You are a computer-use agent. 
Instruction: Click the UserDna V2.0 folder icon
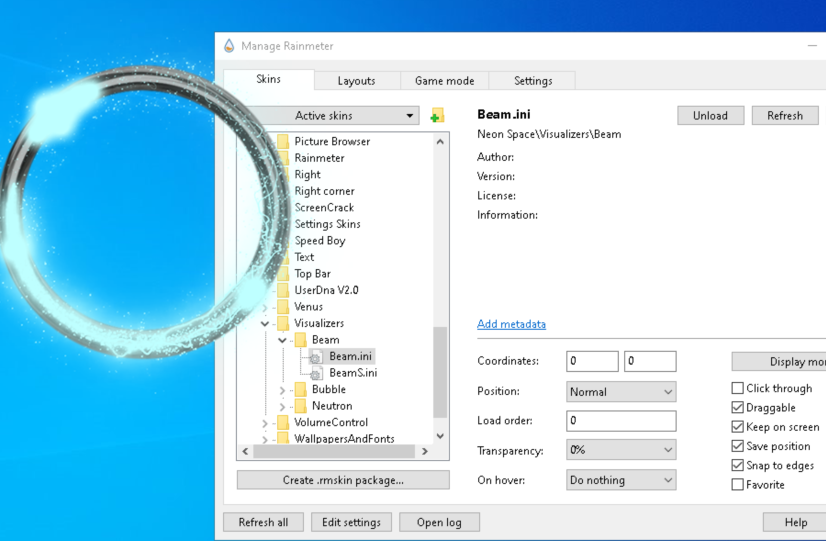(x=283, y=290)
